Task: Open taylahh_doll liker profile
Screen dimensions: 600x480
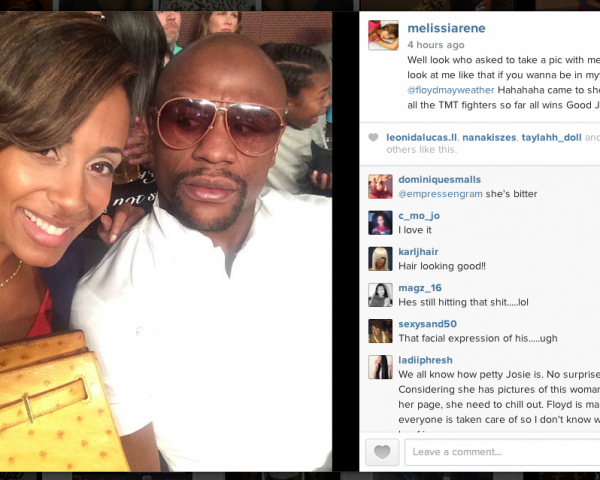Action: pyautogui.click(x=551, y=137)
